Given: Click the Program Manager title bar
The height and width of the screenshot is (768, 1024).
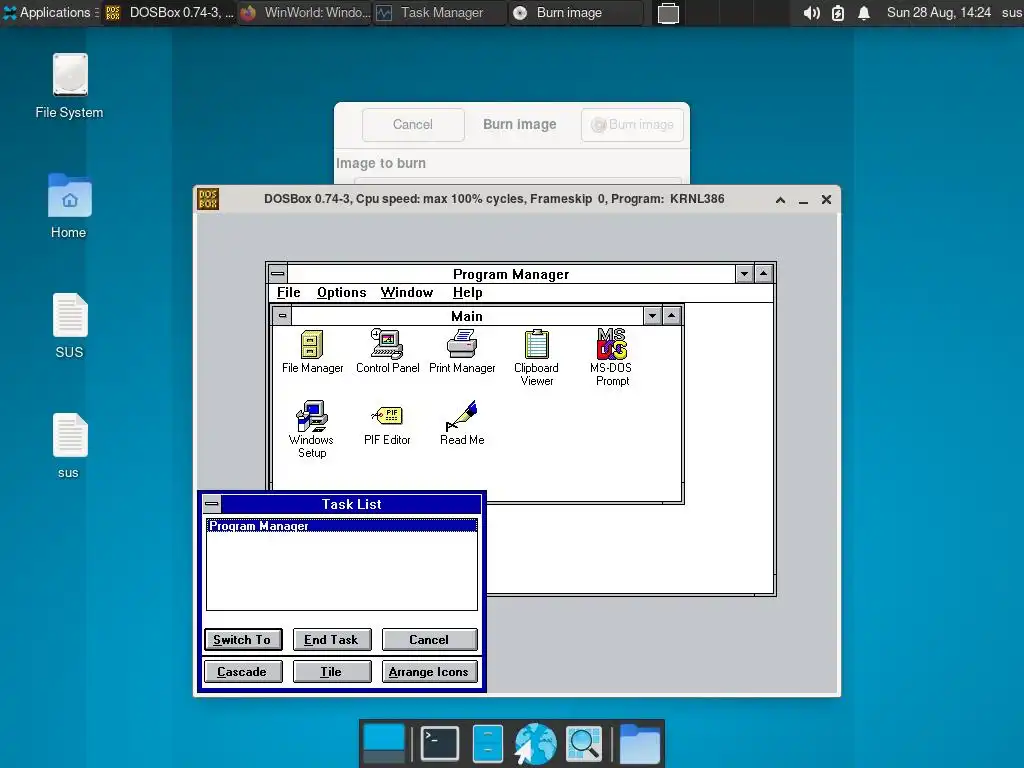Looking at the screenshot, I should (511, 274).
